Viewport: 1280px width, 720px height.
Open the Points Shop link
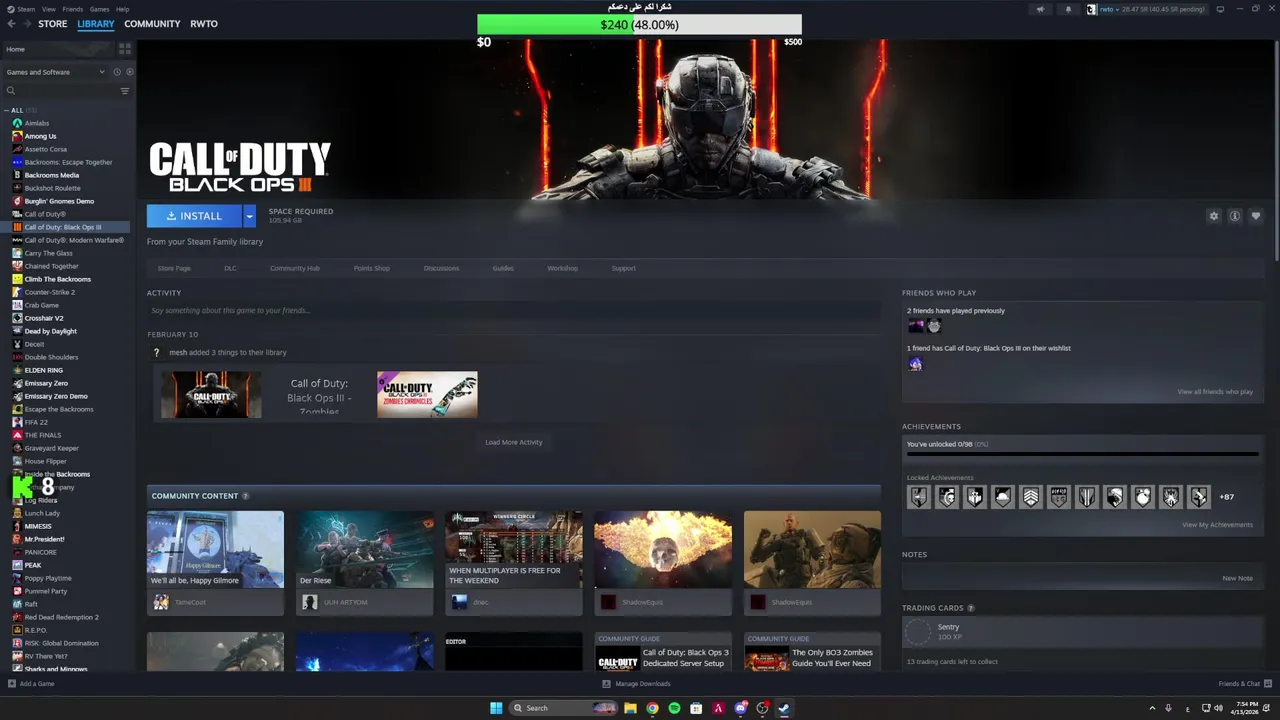pyautogui.click(x=372, y=268)
